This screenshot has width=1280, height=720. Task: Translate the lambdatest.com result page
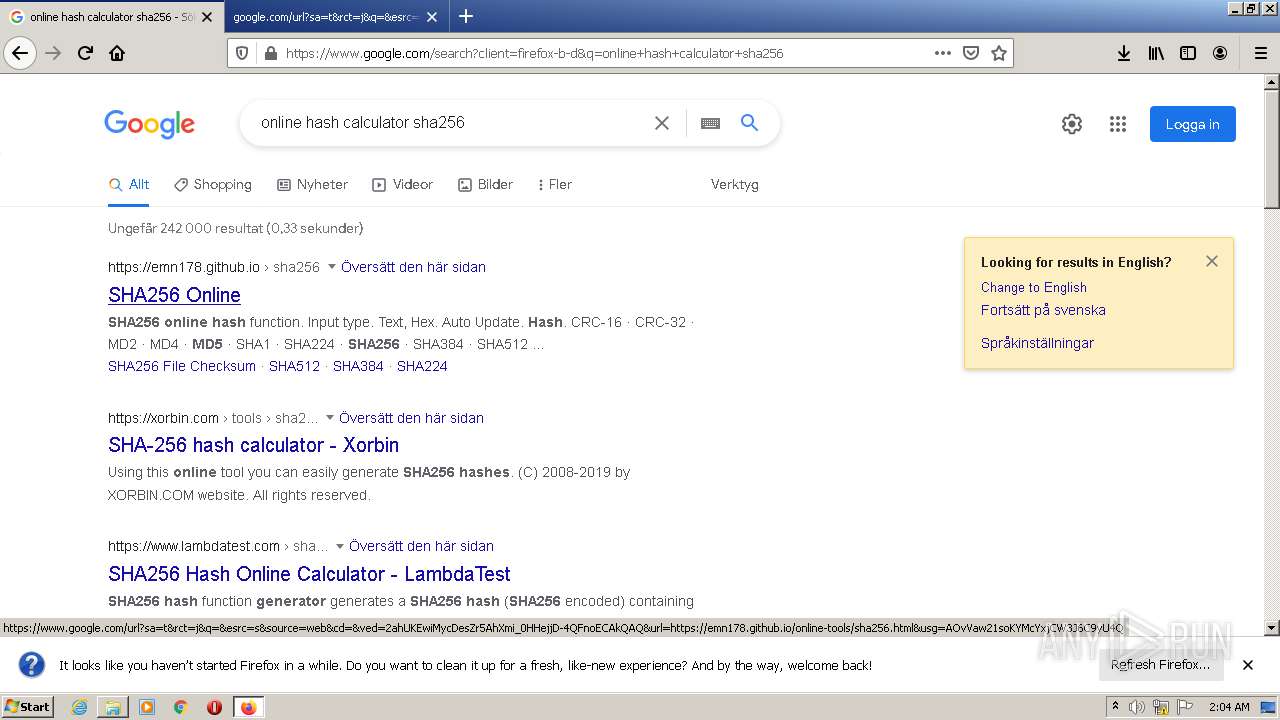[x=421, y=546]
